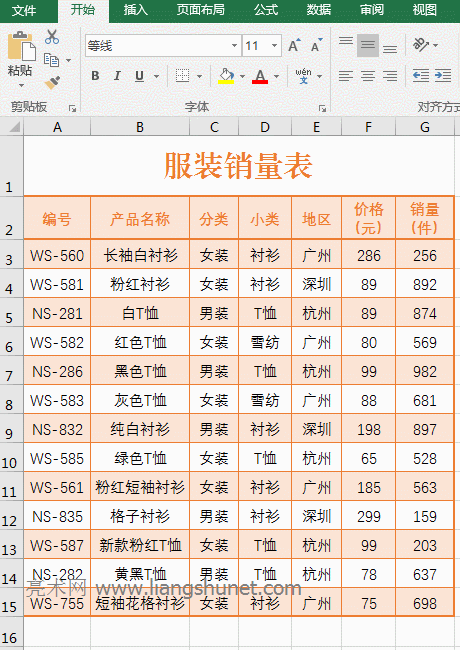Align text to bottom of cell
Viewport: 460px width, 650px height.
point(390,49)
